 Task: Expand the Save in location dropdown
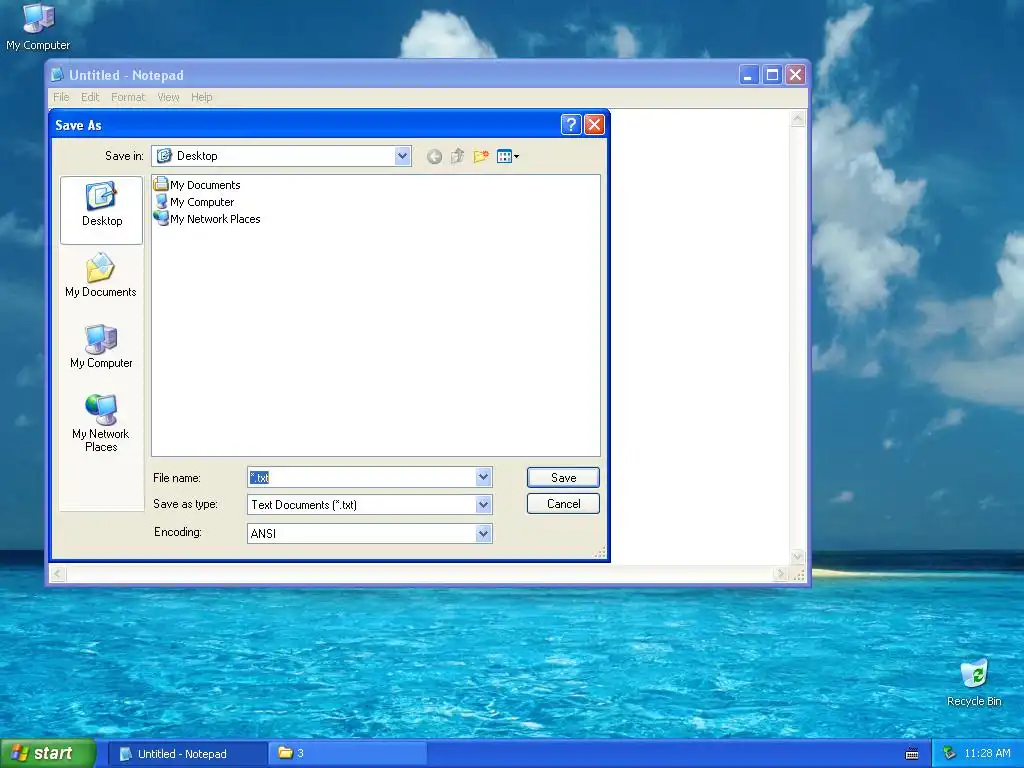tap(402, 156)
